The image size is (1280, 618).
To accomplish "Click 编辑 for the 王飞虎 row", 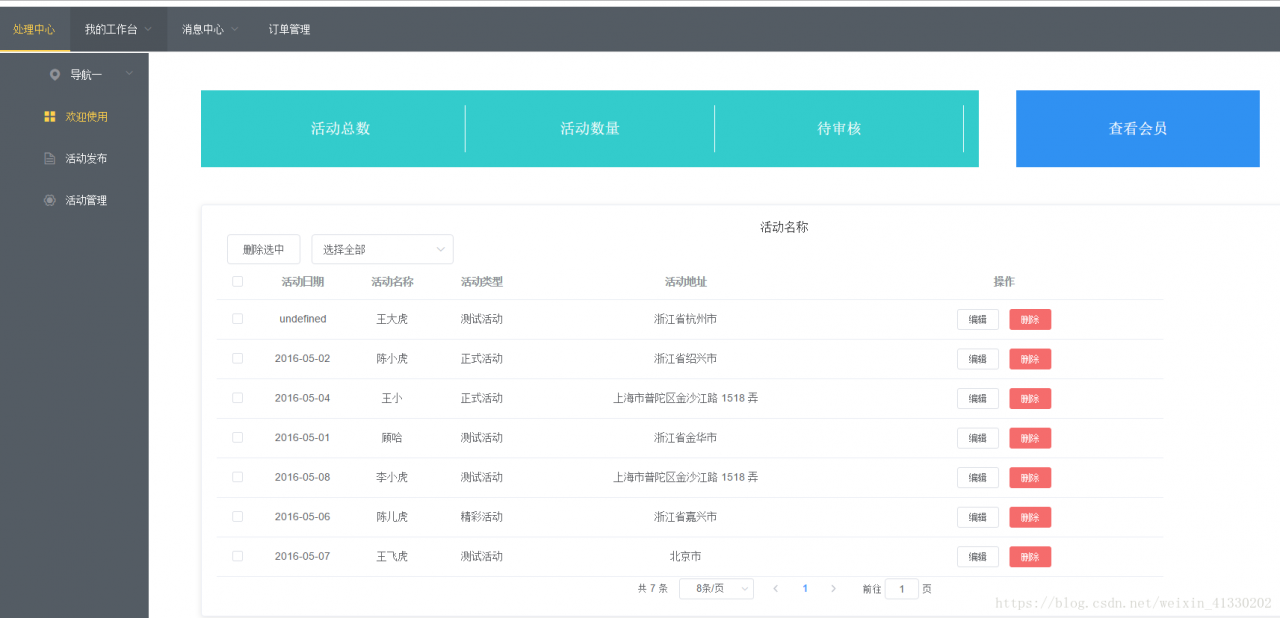I will [x=978, y=557].
